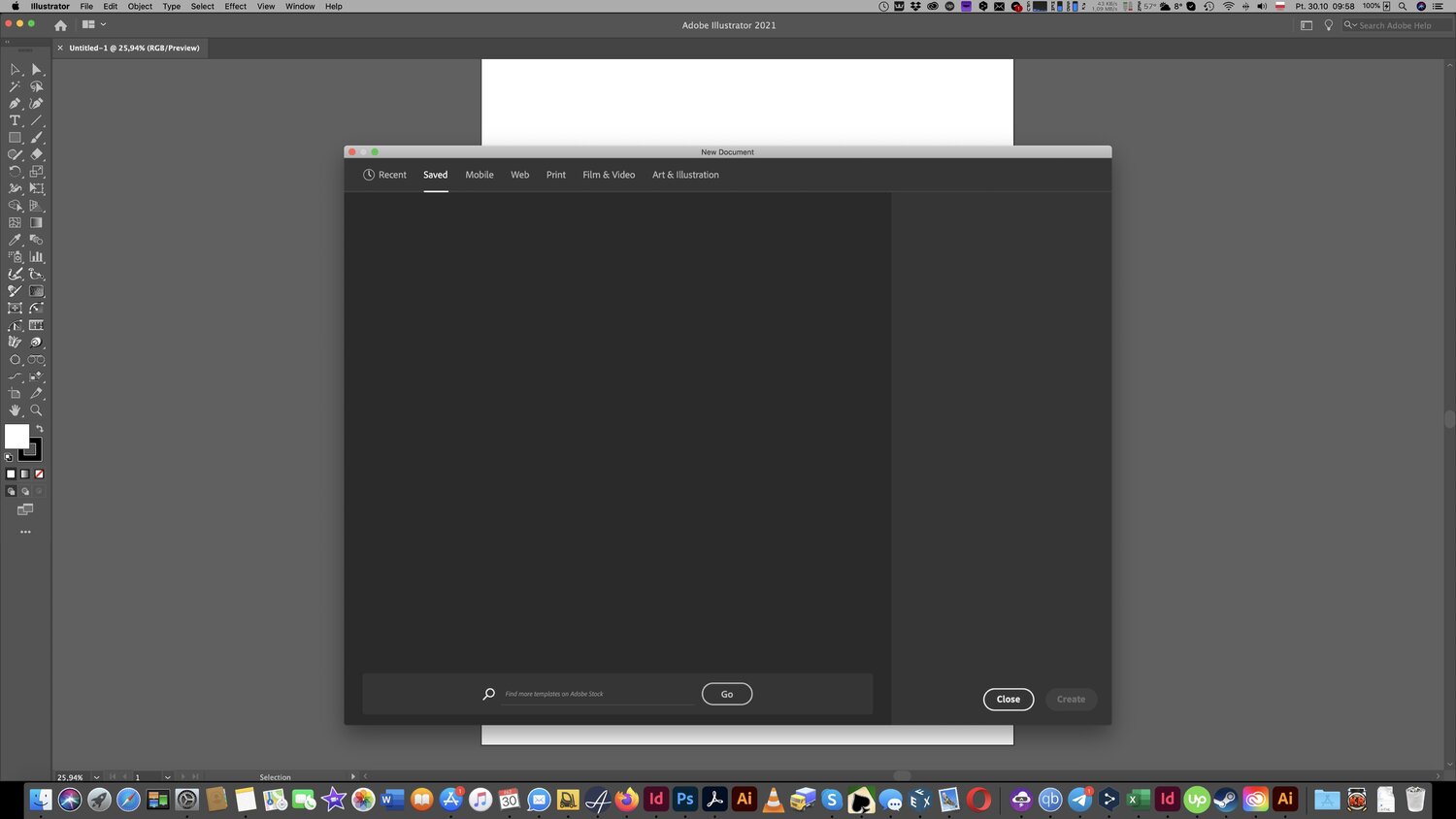1456x819 pixels.
Task: Set paint type to Gradient
Action: [x=25, y=475]
